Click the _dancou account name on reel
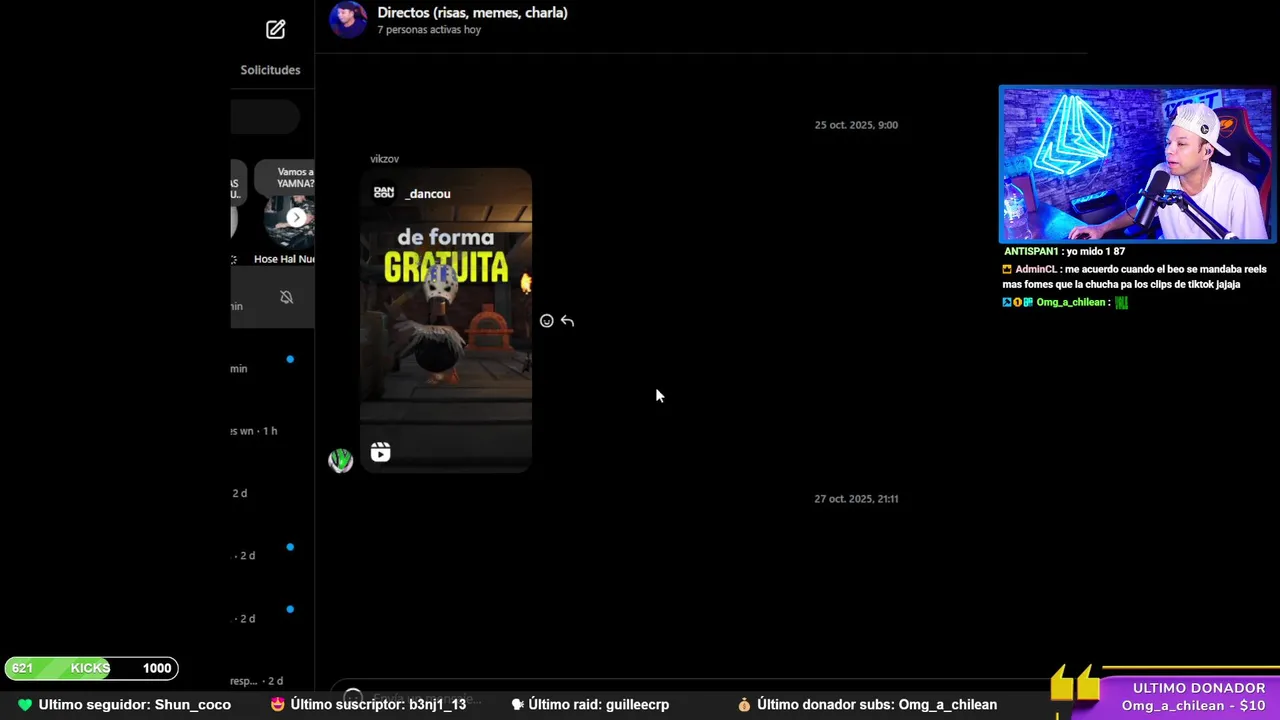This screenshot has height=720, width=1280. point(428,194)
